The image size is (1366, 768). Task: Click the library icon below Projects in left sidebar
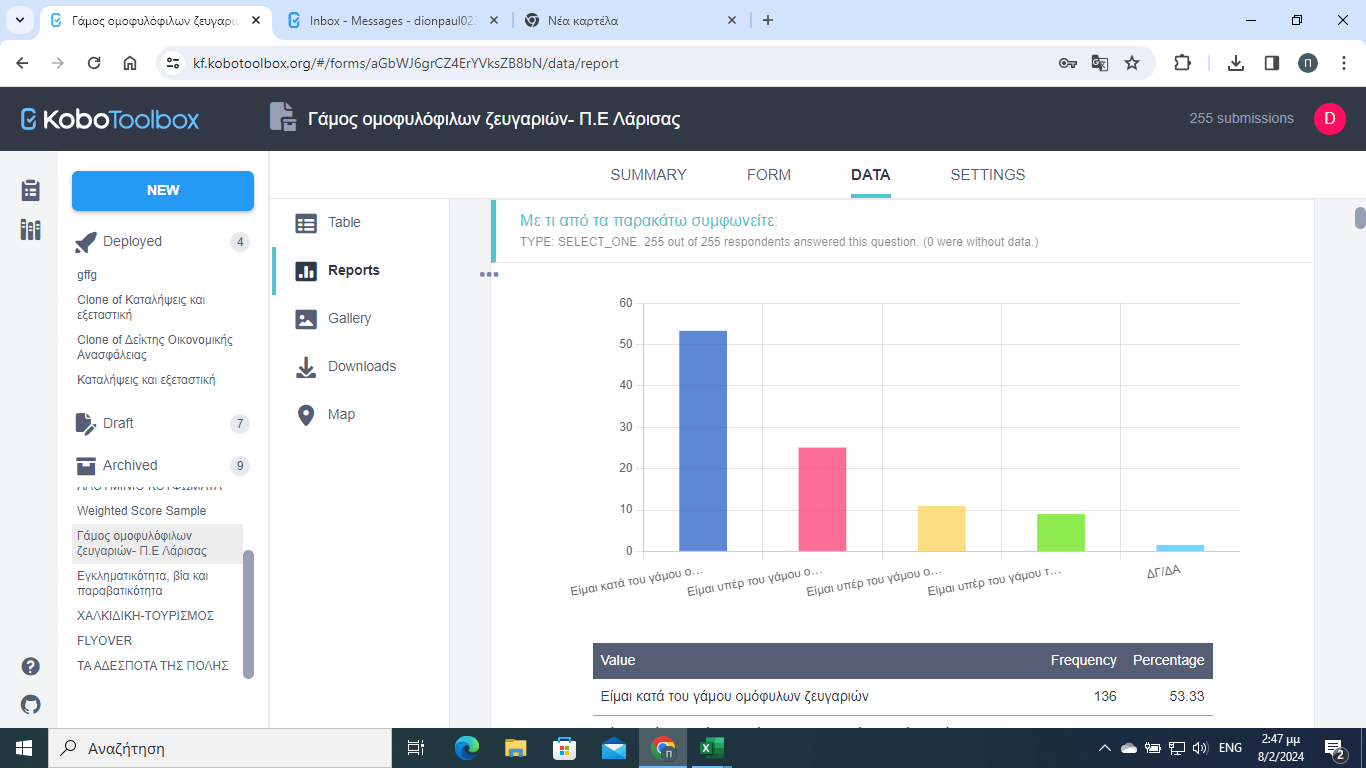click(x=30, y=229)
